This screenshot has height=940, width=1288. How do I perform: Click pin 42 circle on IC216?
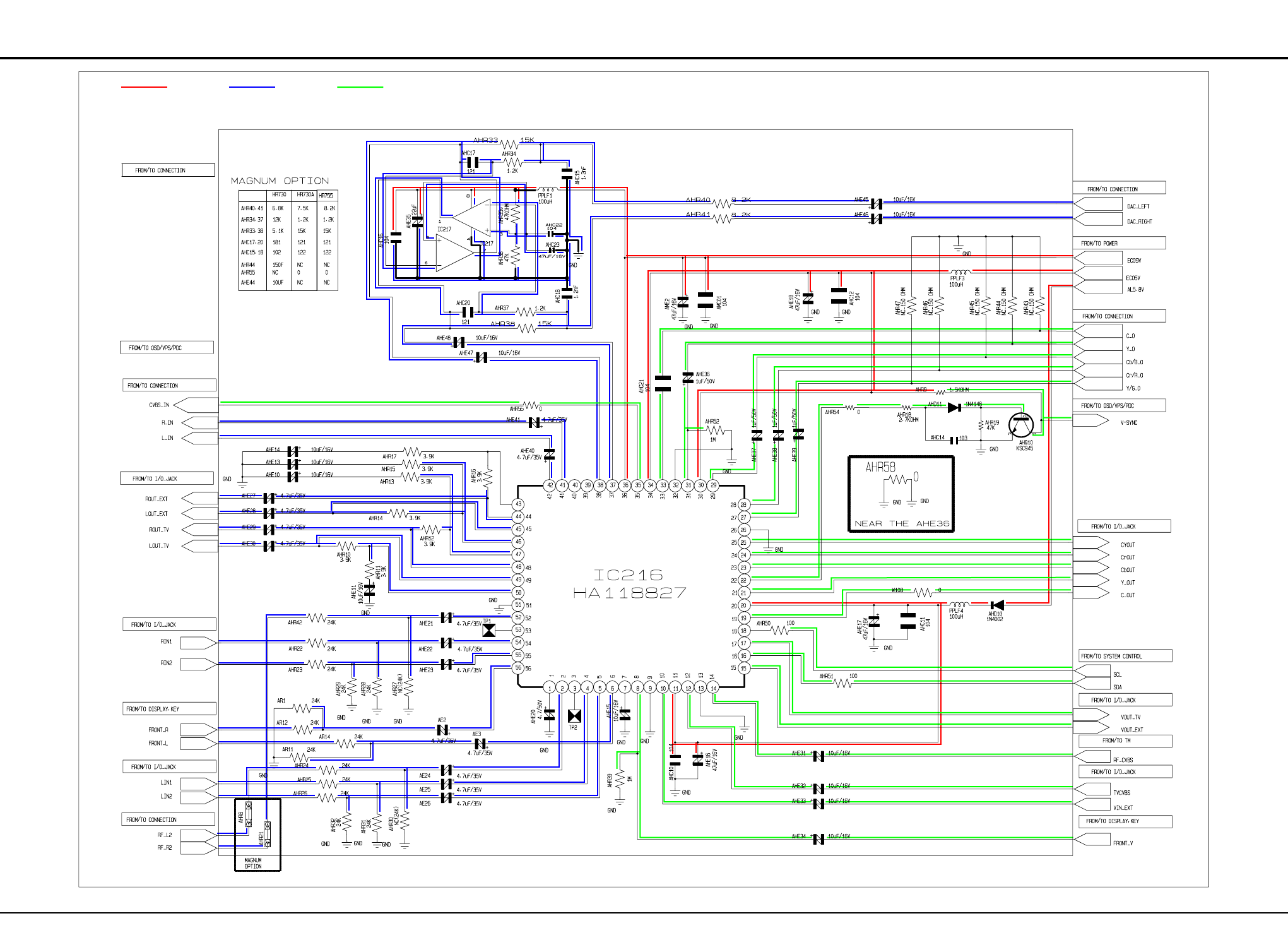pyautogui.click(x=550, y=485)
